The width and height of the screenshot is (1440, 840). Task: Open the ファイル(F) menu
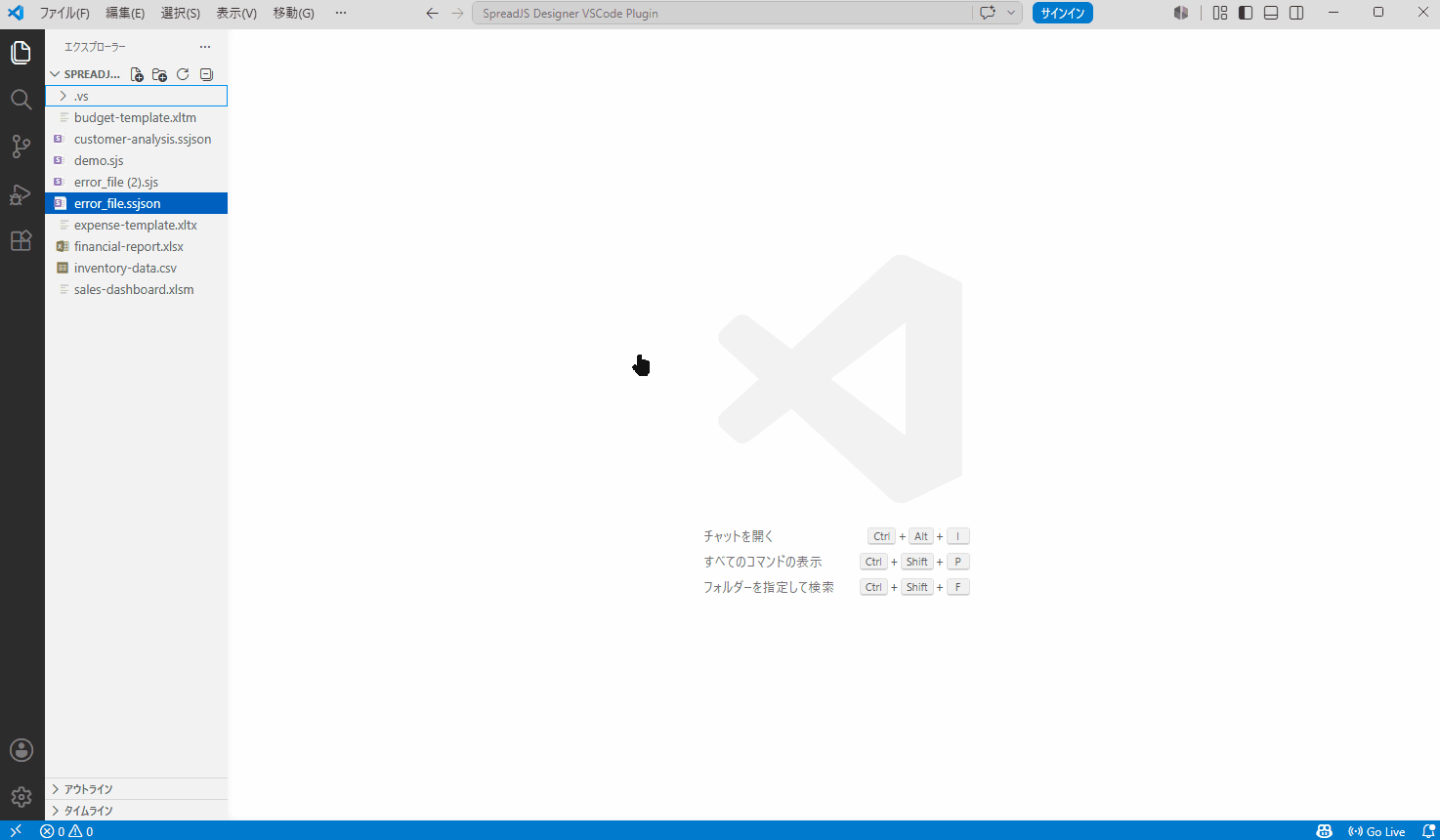64,13
